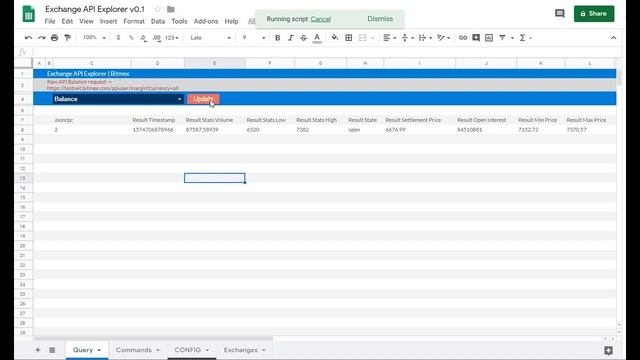Click the Explore icon bottom right
Image resolution: width=640 pixels, height=360 pixels.
point(608,350)
